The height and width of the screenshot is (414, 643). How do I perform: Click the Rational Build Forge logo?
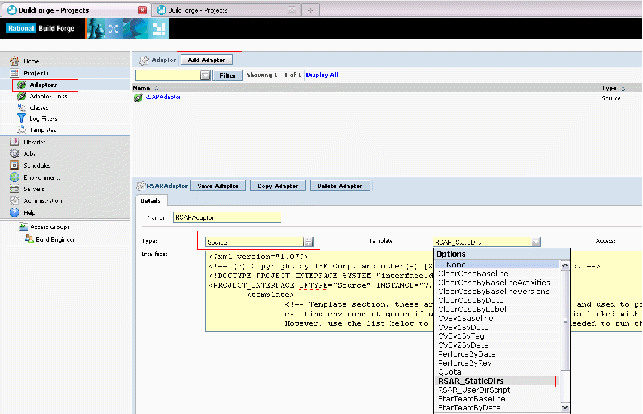pyautogui.click(x=40, y=28)
